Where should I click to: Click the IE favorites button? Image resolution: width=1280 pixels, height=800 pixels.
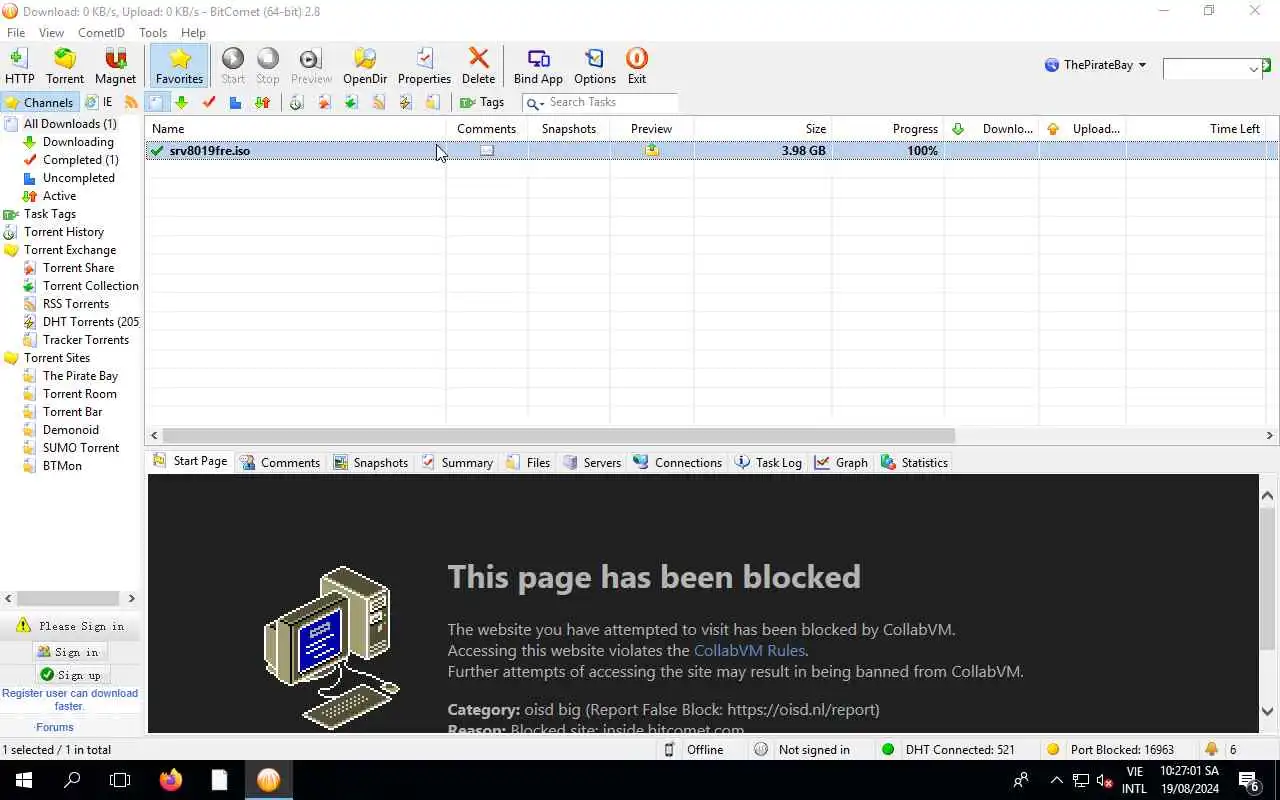click(x=98, y=102)
